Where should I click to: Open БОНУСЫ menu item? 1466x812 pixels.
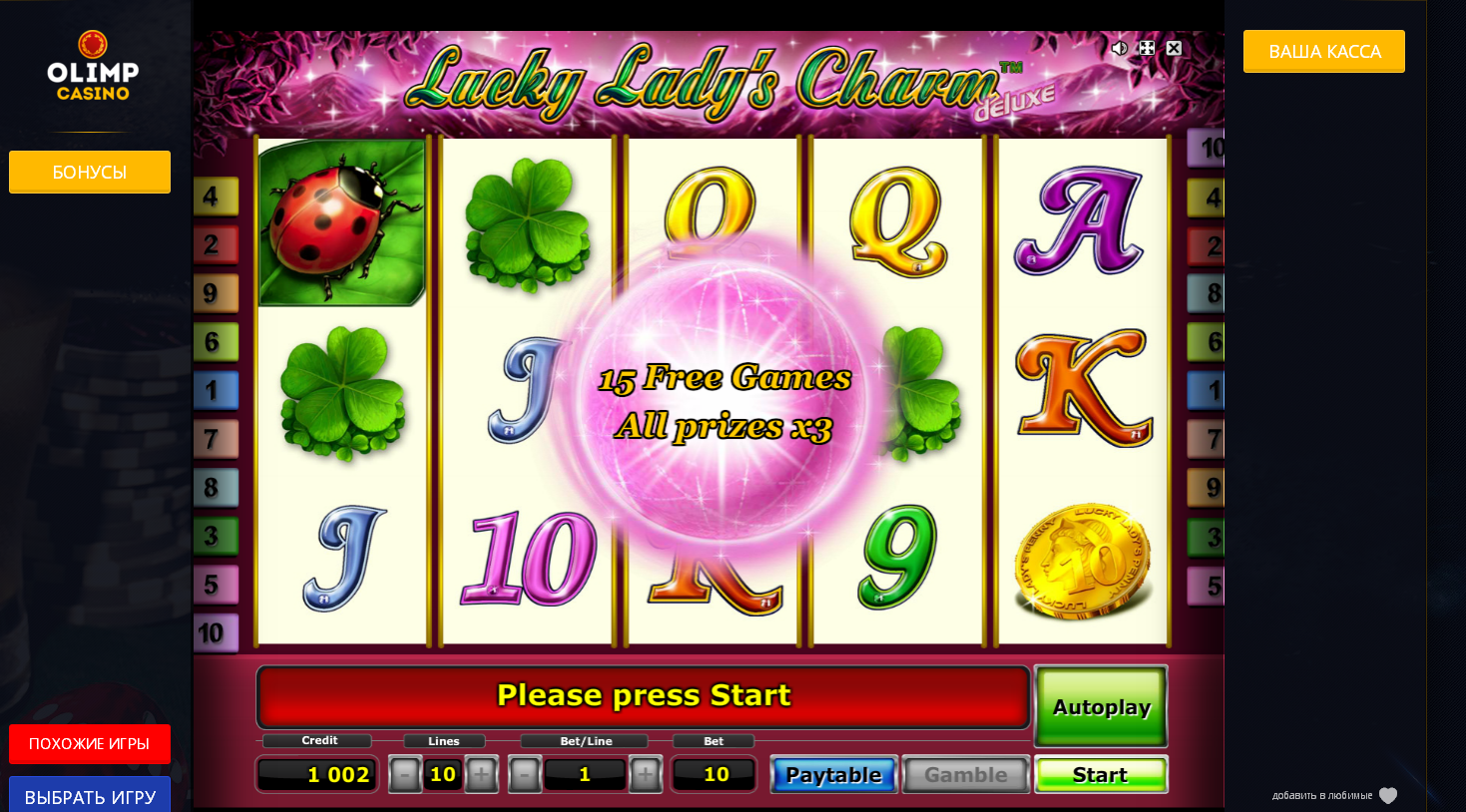90,172
